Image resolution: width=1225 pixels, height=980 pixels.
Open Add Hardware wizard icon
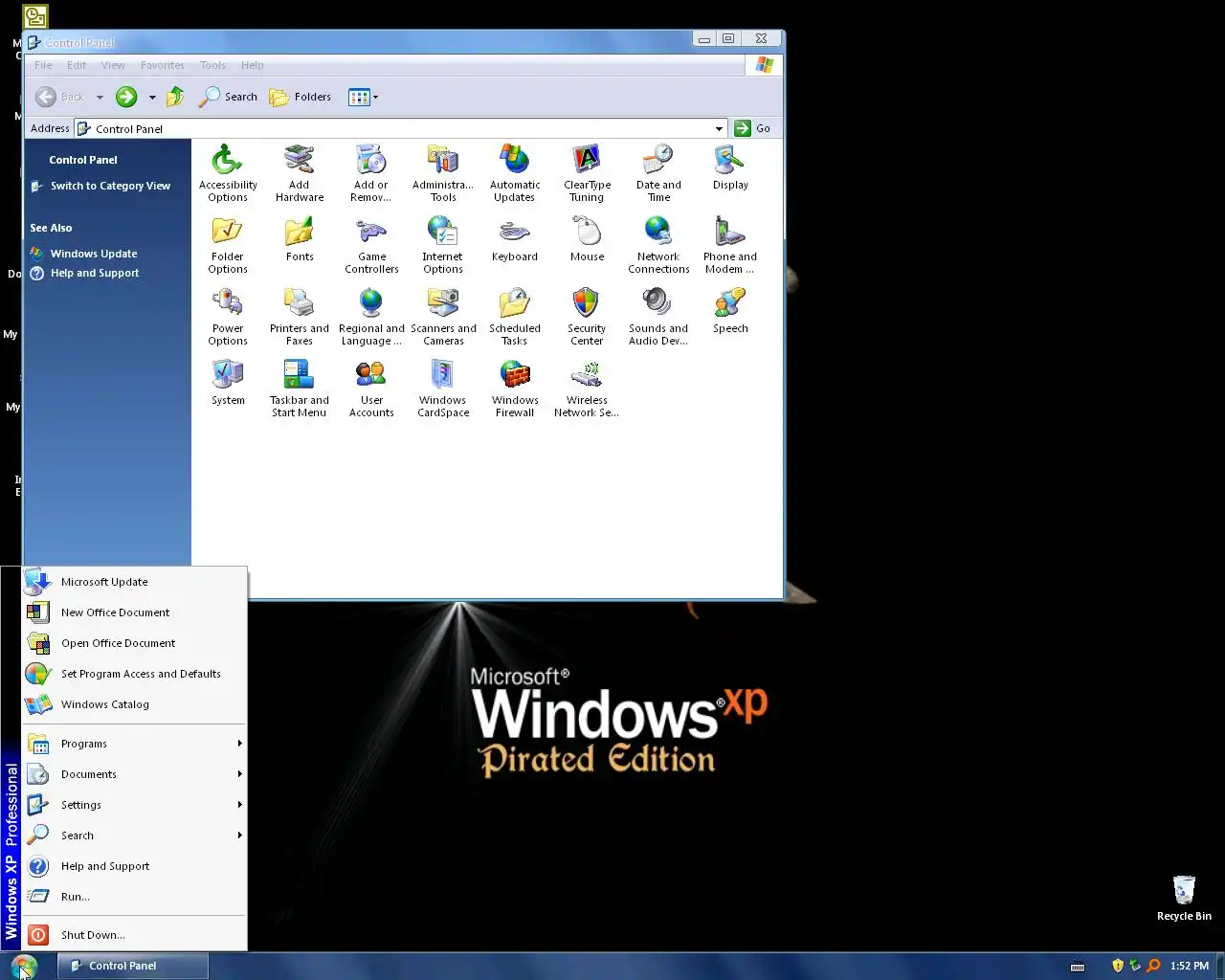point(300,173)
